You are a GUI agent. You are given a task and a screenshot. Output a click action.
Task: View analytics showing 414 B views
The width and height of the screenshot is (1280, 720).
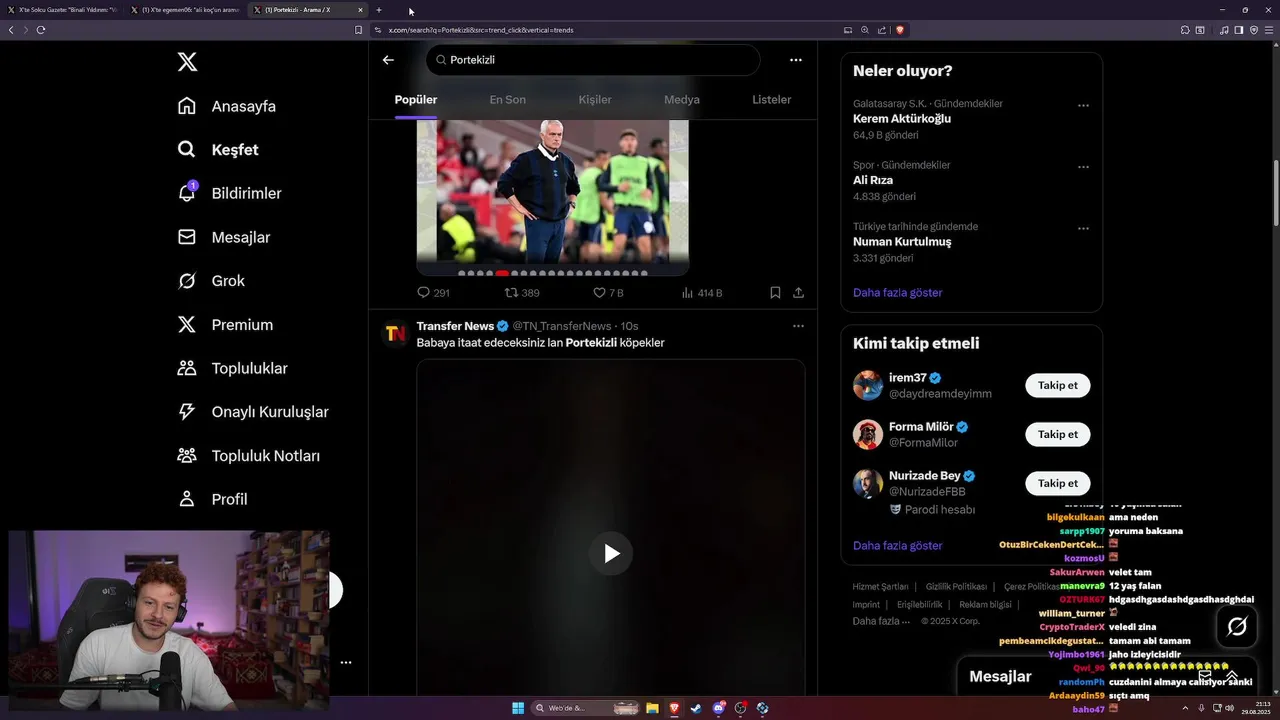tap(701, 293)
